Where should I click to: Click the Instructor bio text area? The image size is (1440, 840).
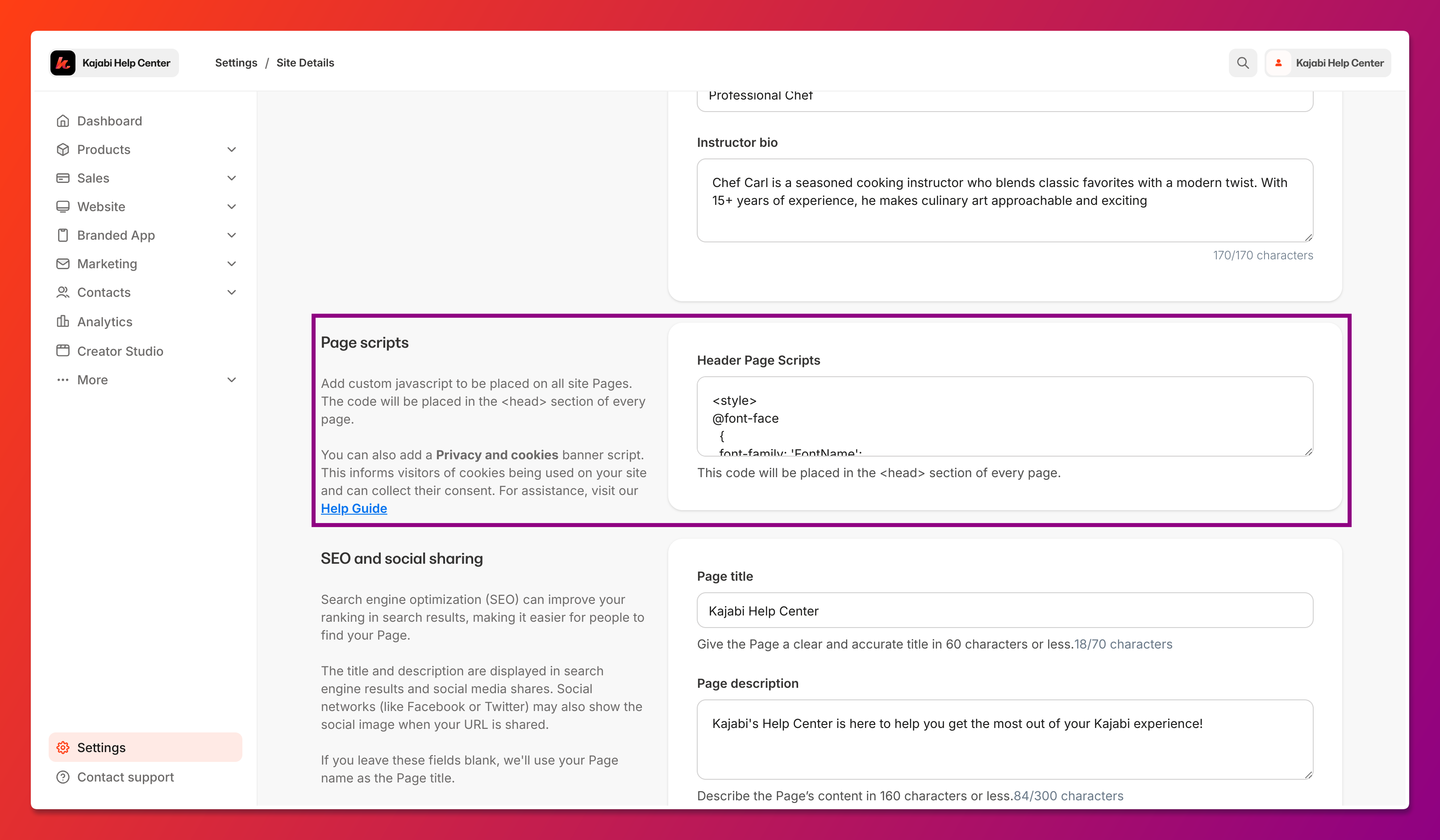(x=1004, y=200)
